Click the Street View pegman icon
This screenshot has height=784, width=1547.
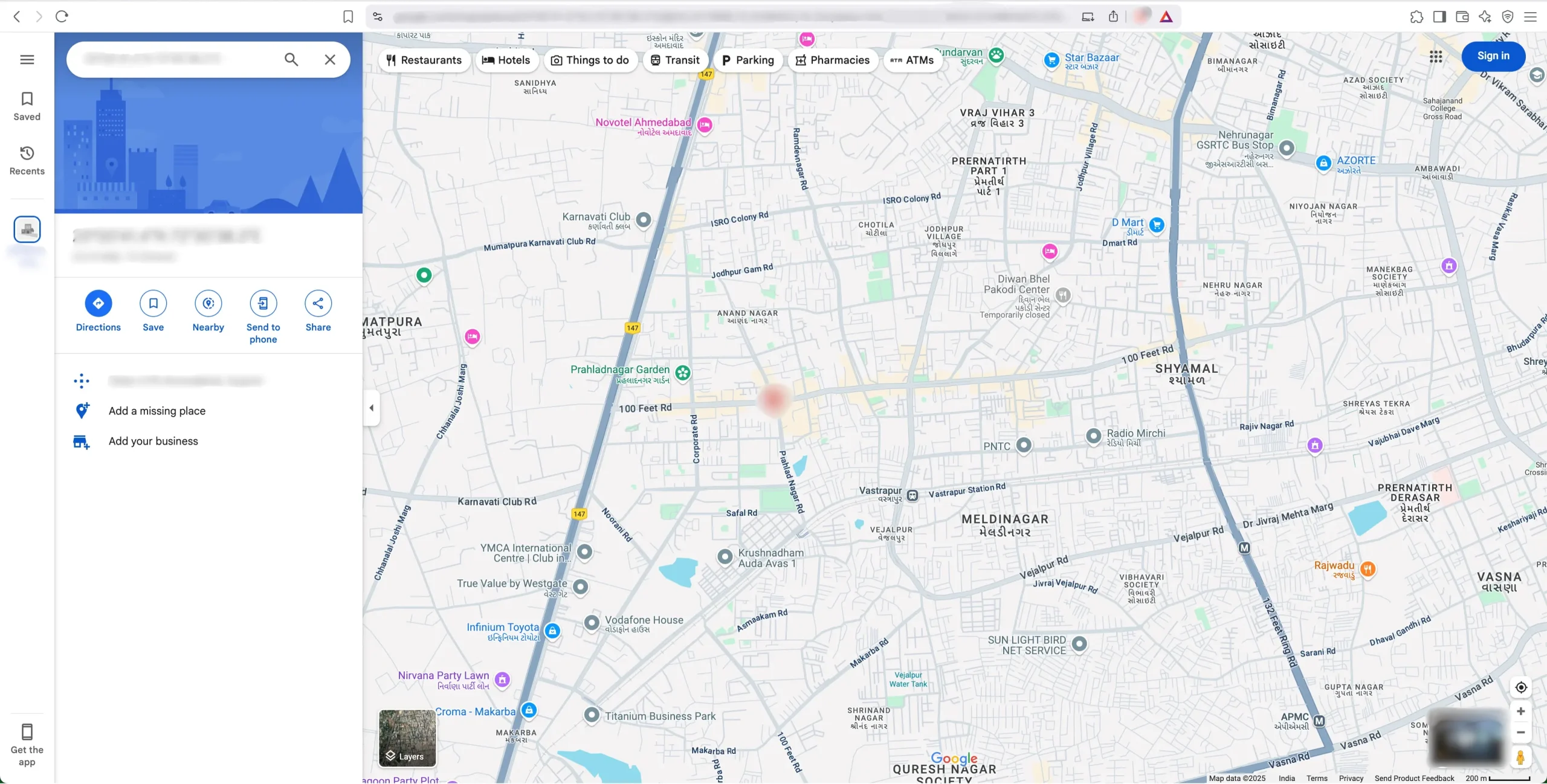click(1520, 757)
